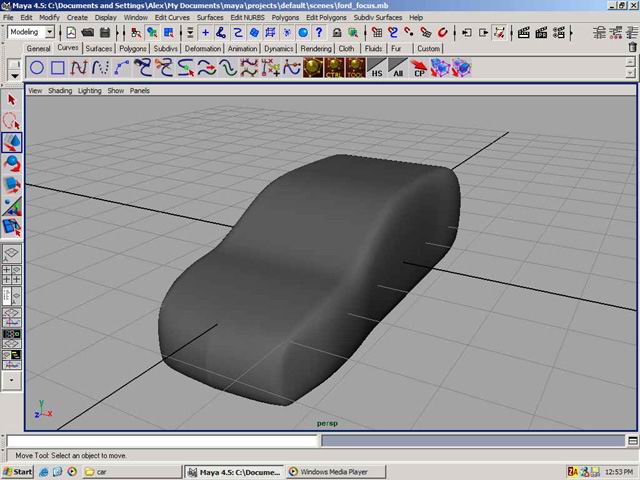Switch to single perspective view layout
Viewport: 640px width, 480px height.
click(x=12, y=255)
